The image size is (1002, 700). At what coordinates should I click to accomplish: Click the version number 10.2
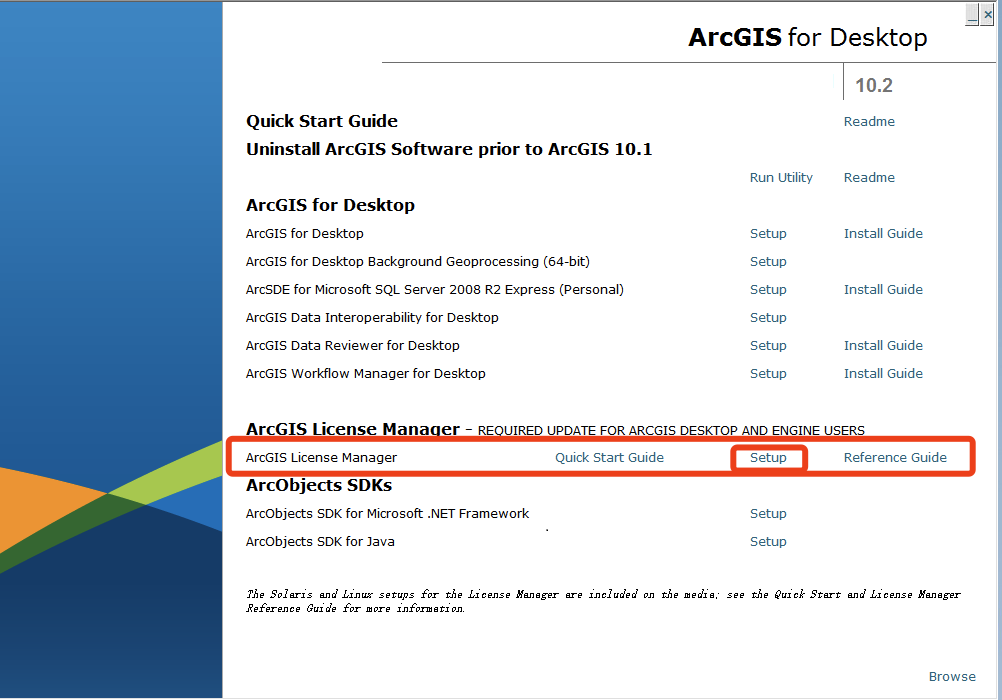(874, 86)
